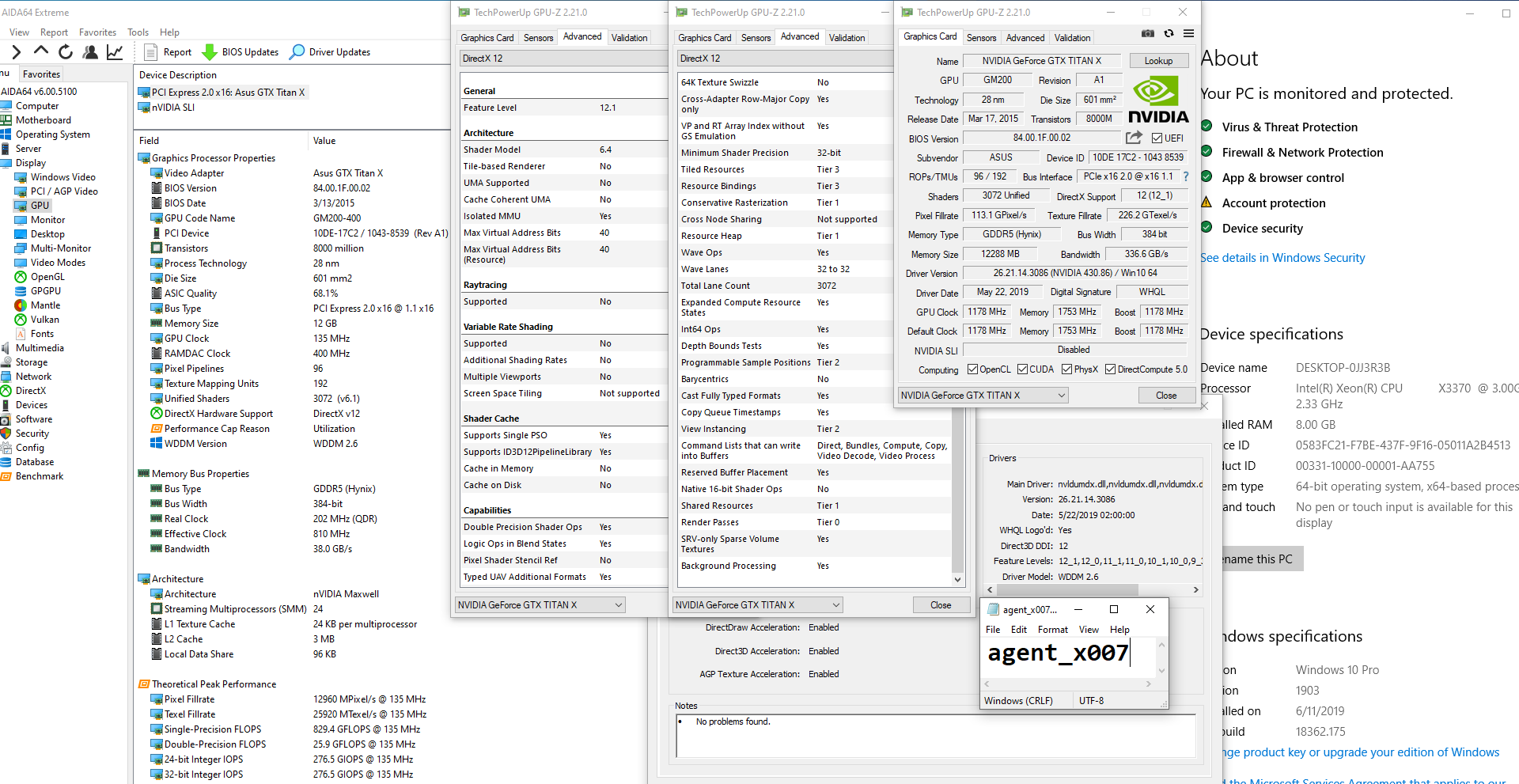Image resolution: width=1519 pixels, height=784 pixels.
Task: Collapse Theoretical Peak Performance group in AIDA64
Action: tap(214, 684)
